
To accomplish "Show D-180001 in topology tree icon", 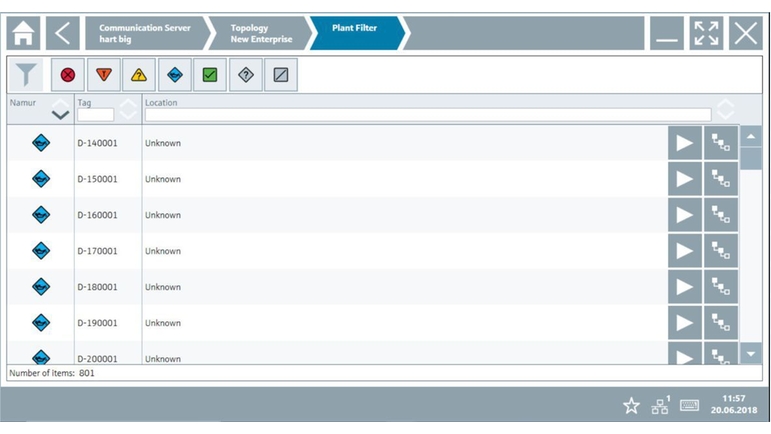I will [721, 287].
